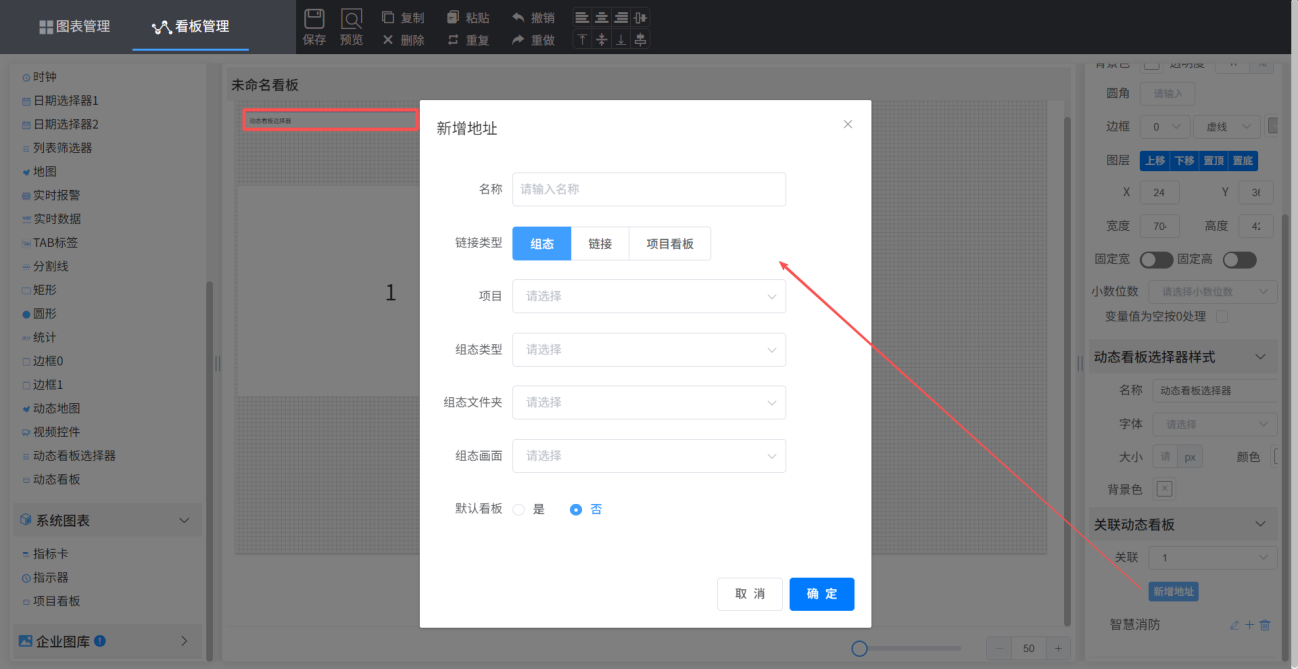This screenshot has height=669, width=1298.
Task: Click the 取消 button
Action: pos(750,594)
